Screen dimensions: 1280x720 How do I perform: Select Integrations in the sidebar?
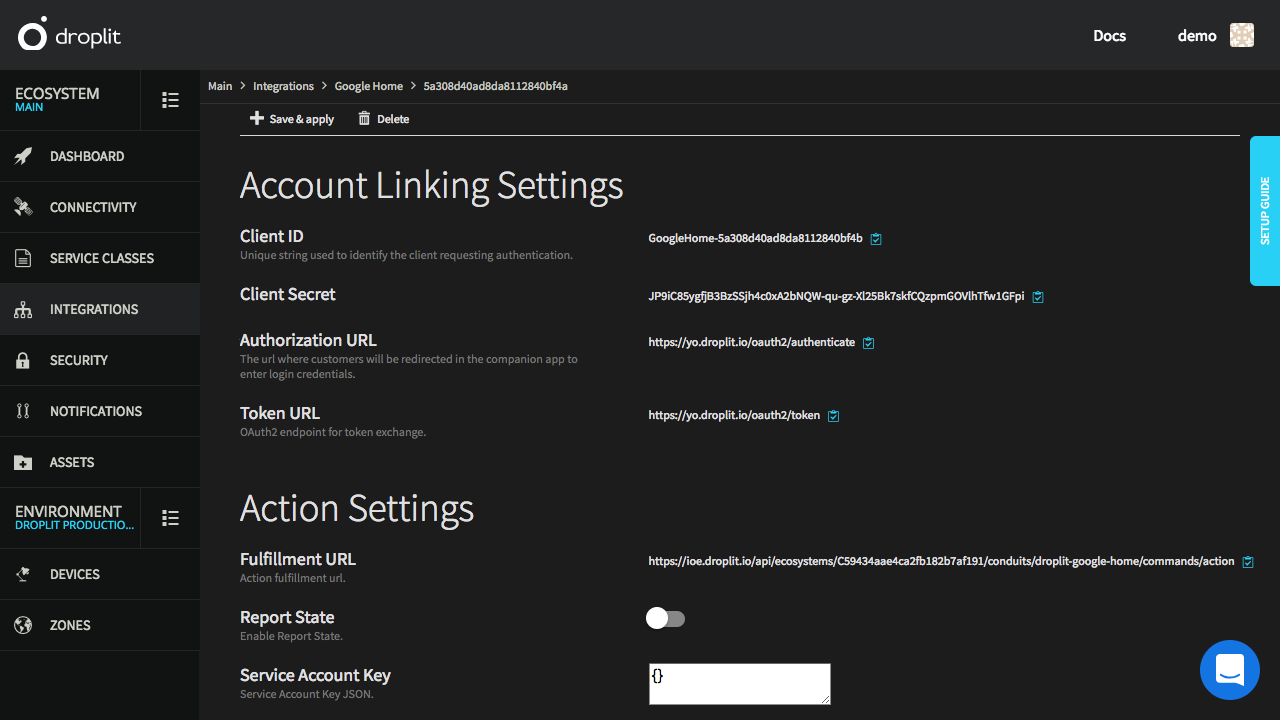point(100,309)
